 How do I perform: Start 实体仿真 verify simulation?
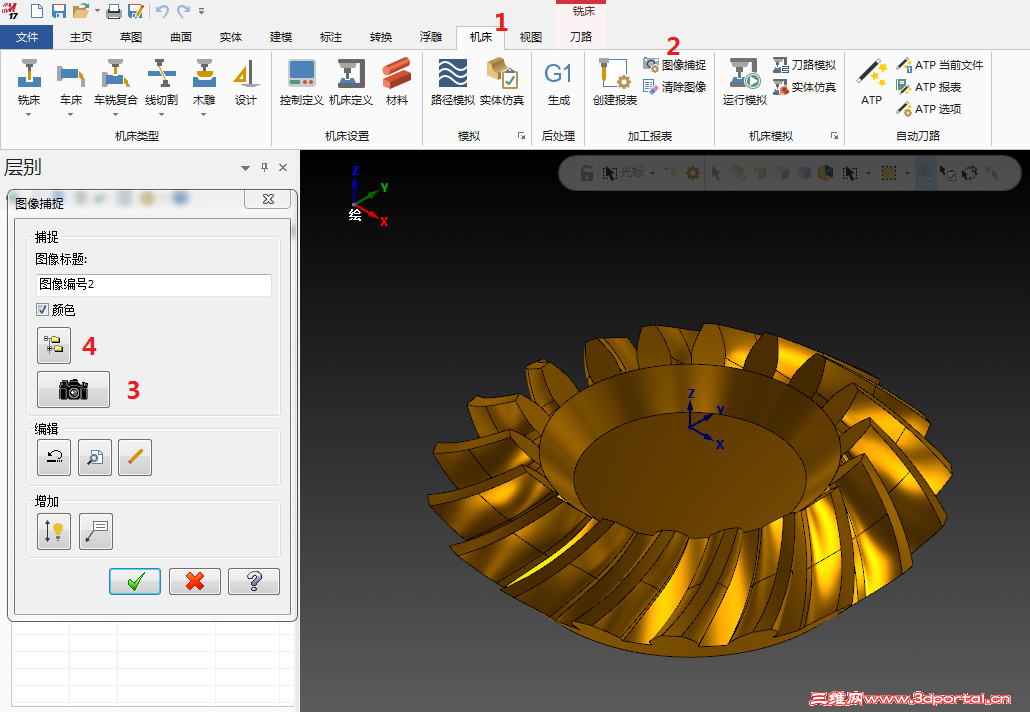(x=502, y=82)
